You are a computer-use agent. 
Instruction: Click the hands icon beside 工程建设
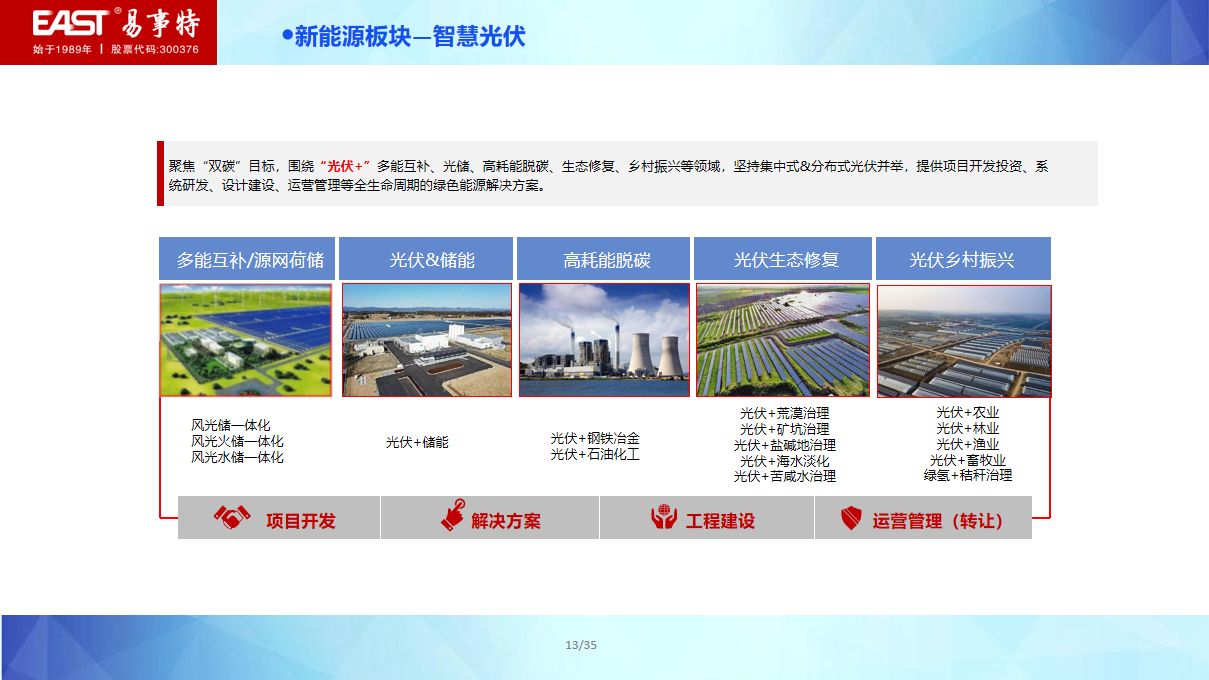664,518
